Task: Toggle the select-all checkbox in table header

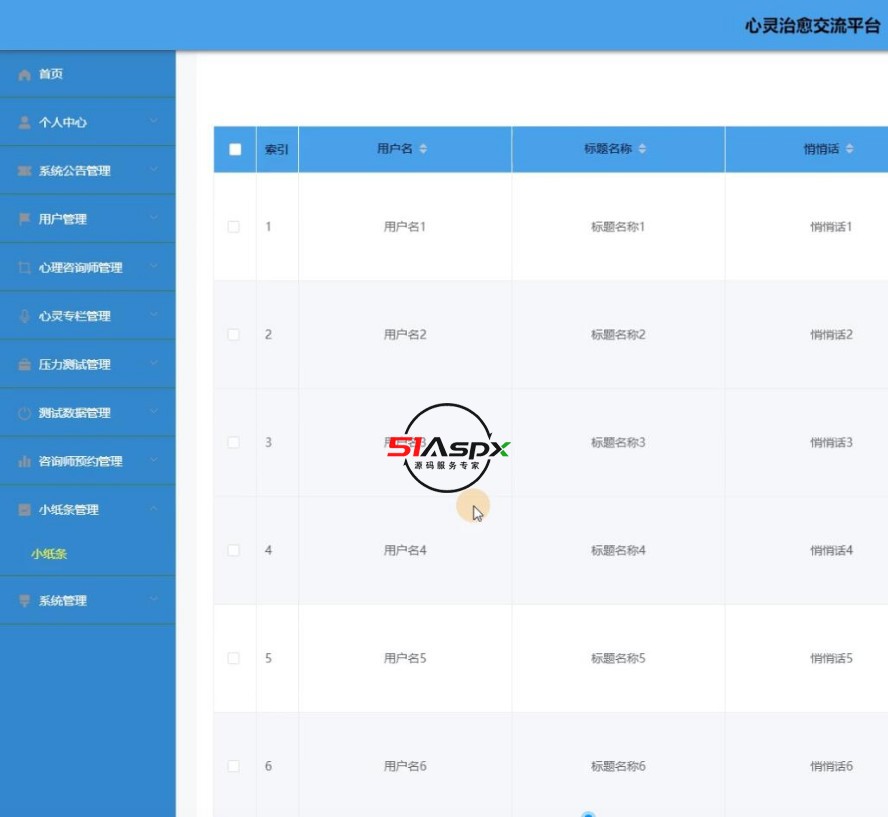Action: point(235,149)
